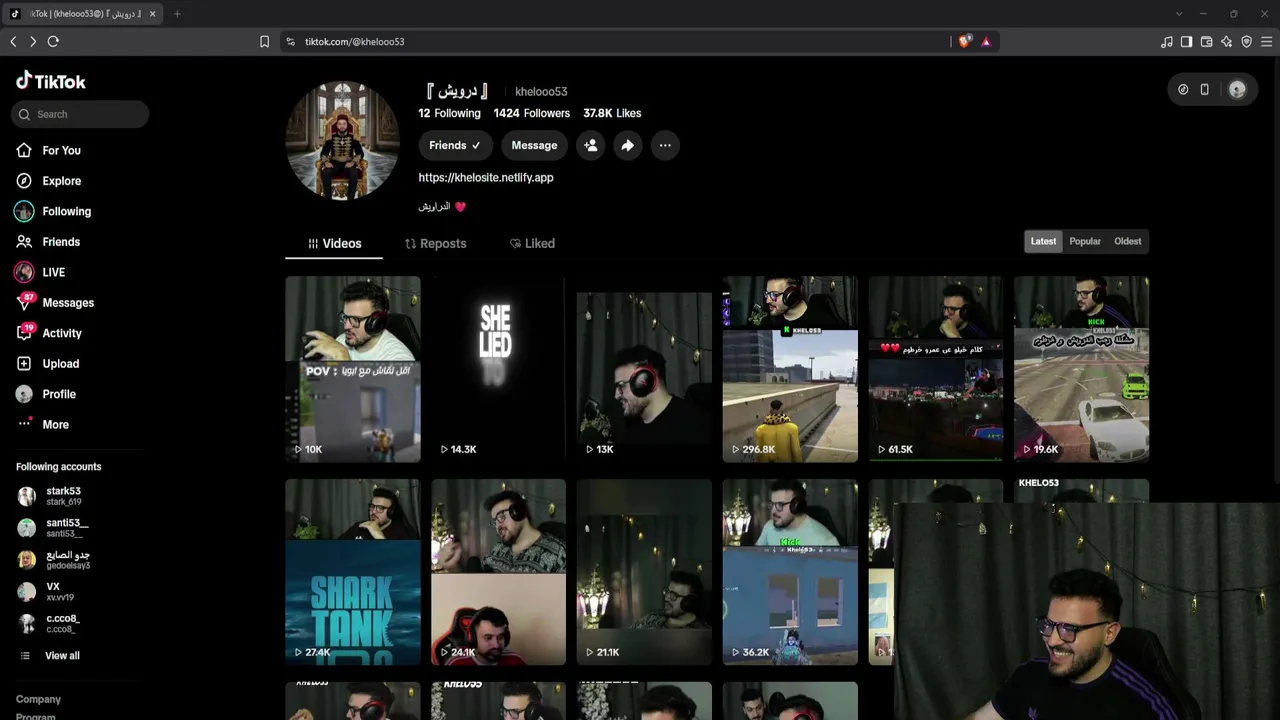
Task: Toggle the Friends follow status button
Action: point(455,145)
